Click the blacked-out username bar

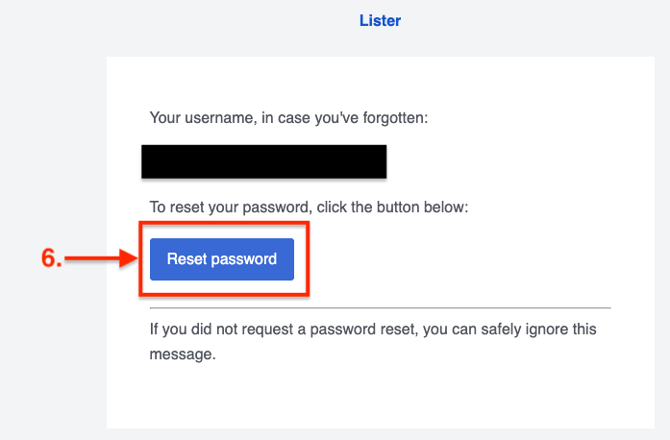tap(264, 161)
